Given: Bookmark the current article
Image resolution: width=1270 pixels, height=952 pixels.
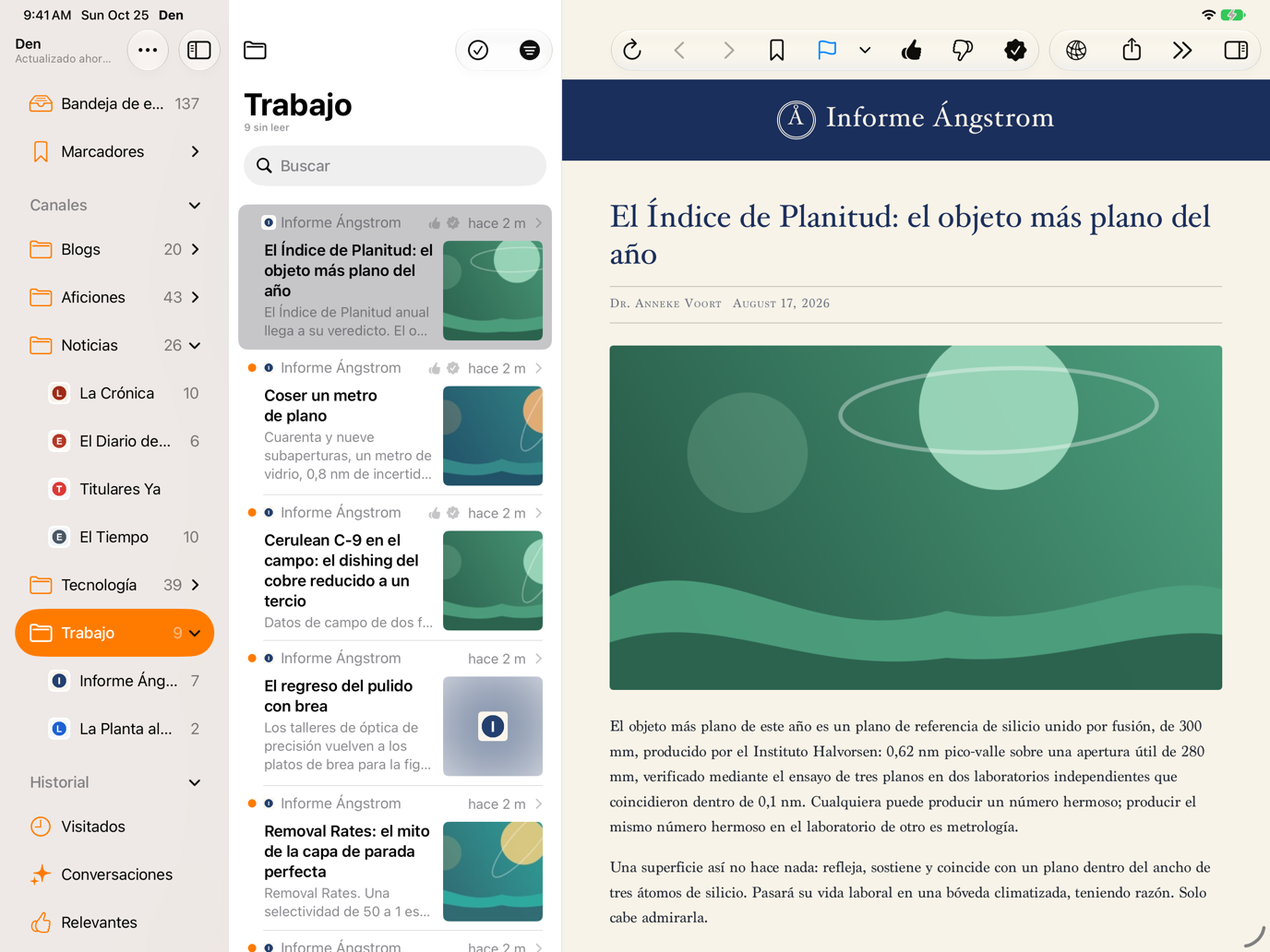Looking at the screenshot, I should point(777,50).
